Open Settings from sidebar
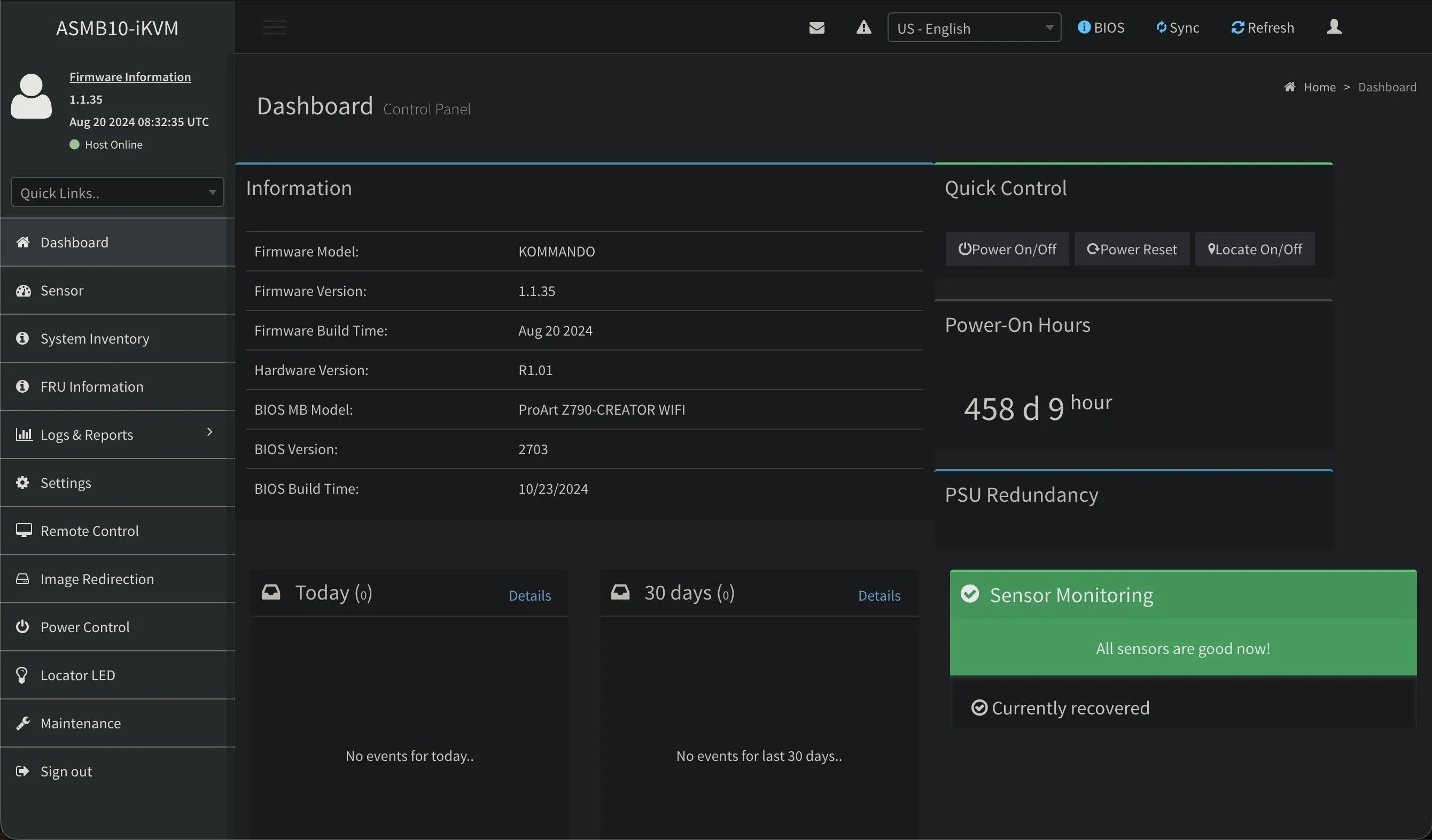The height and width of the screenshot is (840, 1432). click(118, 483)
